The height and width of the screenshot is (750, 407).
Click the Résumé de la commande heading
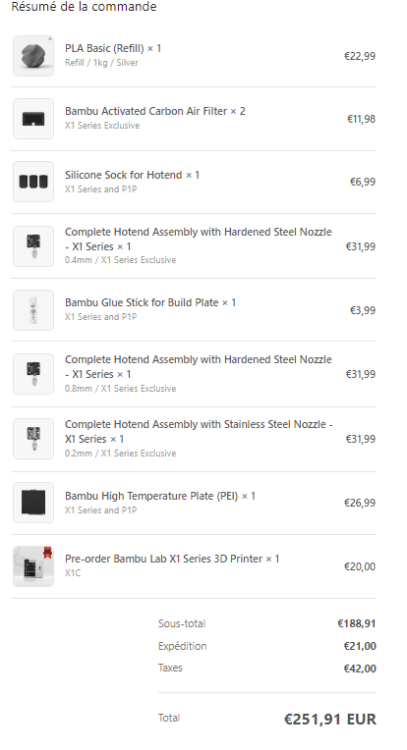[x=84, y=7]
